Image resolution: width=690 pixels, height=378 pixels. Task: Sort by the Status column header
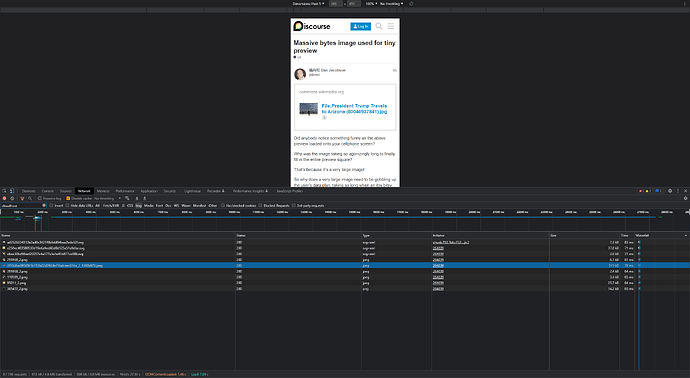[298, 235]
